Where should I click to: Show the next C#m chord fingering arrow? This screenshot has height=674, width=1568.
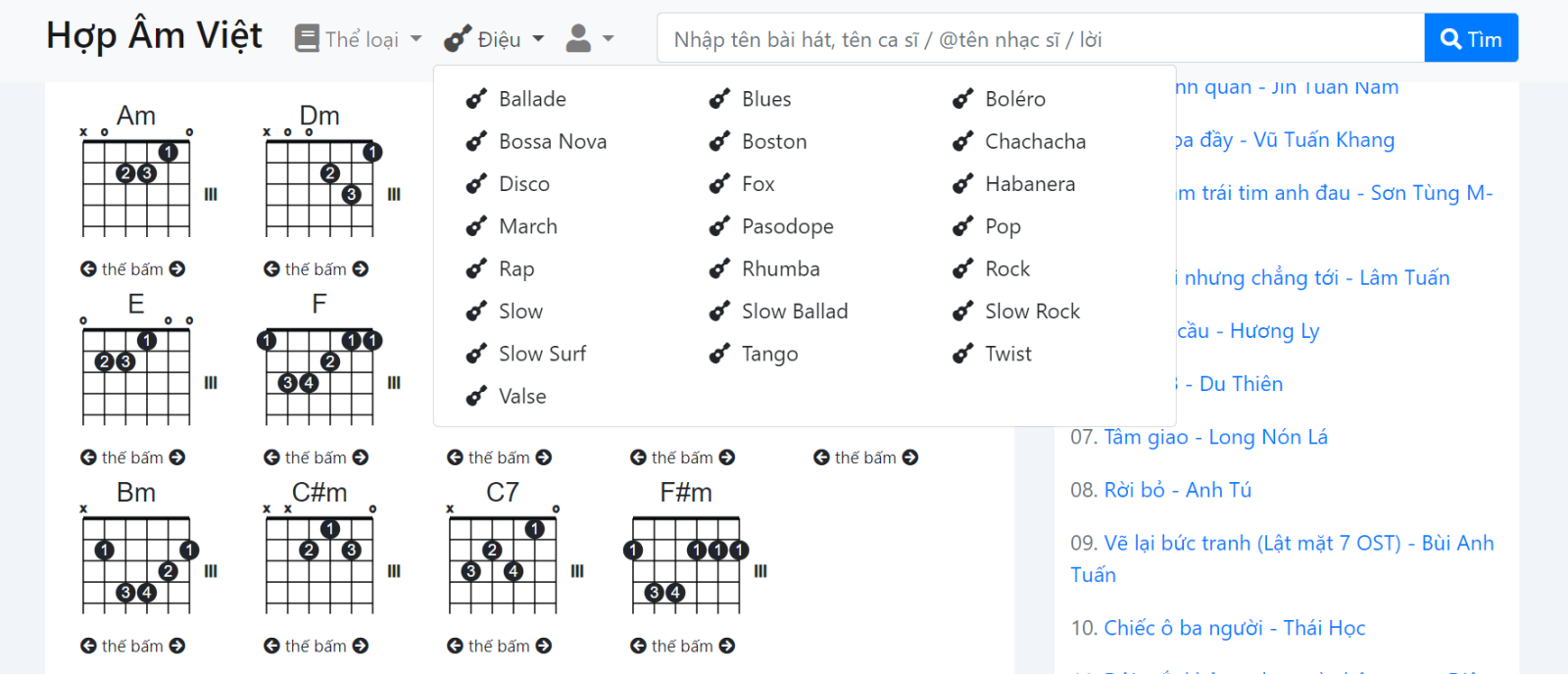(x=361, y=646)
